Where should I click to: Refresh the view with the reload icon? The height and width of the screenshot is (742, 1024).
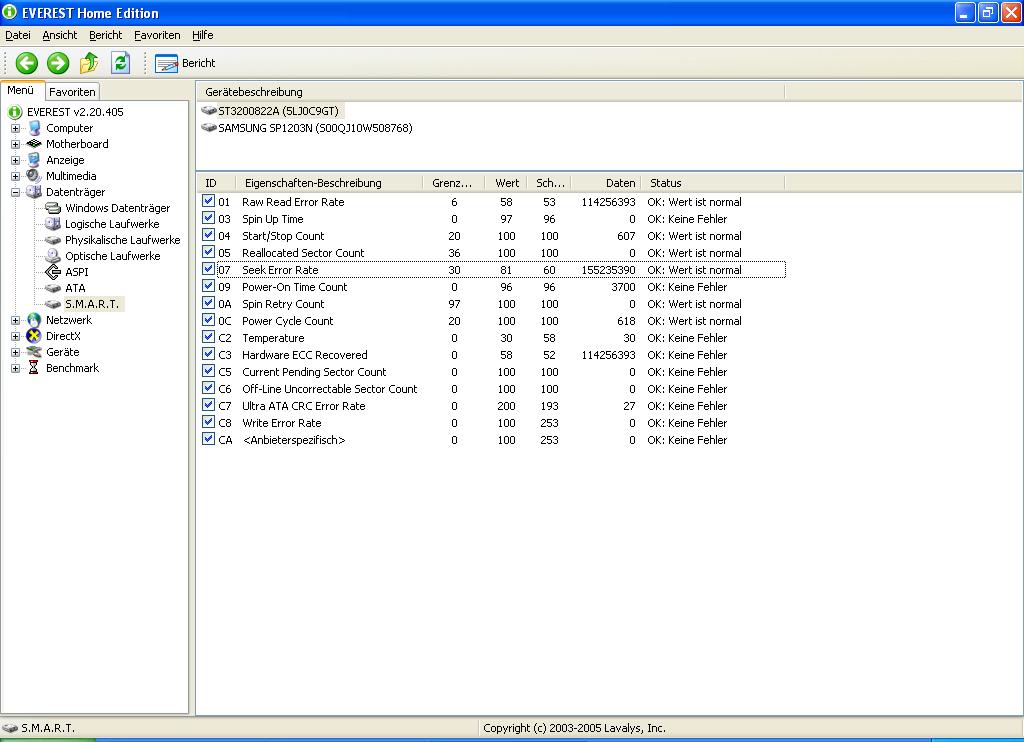(120, 63)
